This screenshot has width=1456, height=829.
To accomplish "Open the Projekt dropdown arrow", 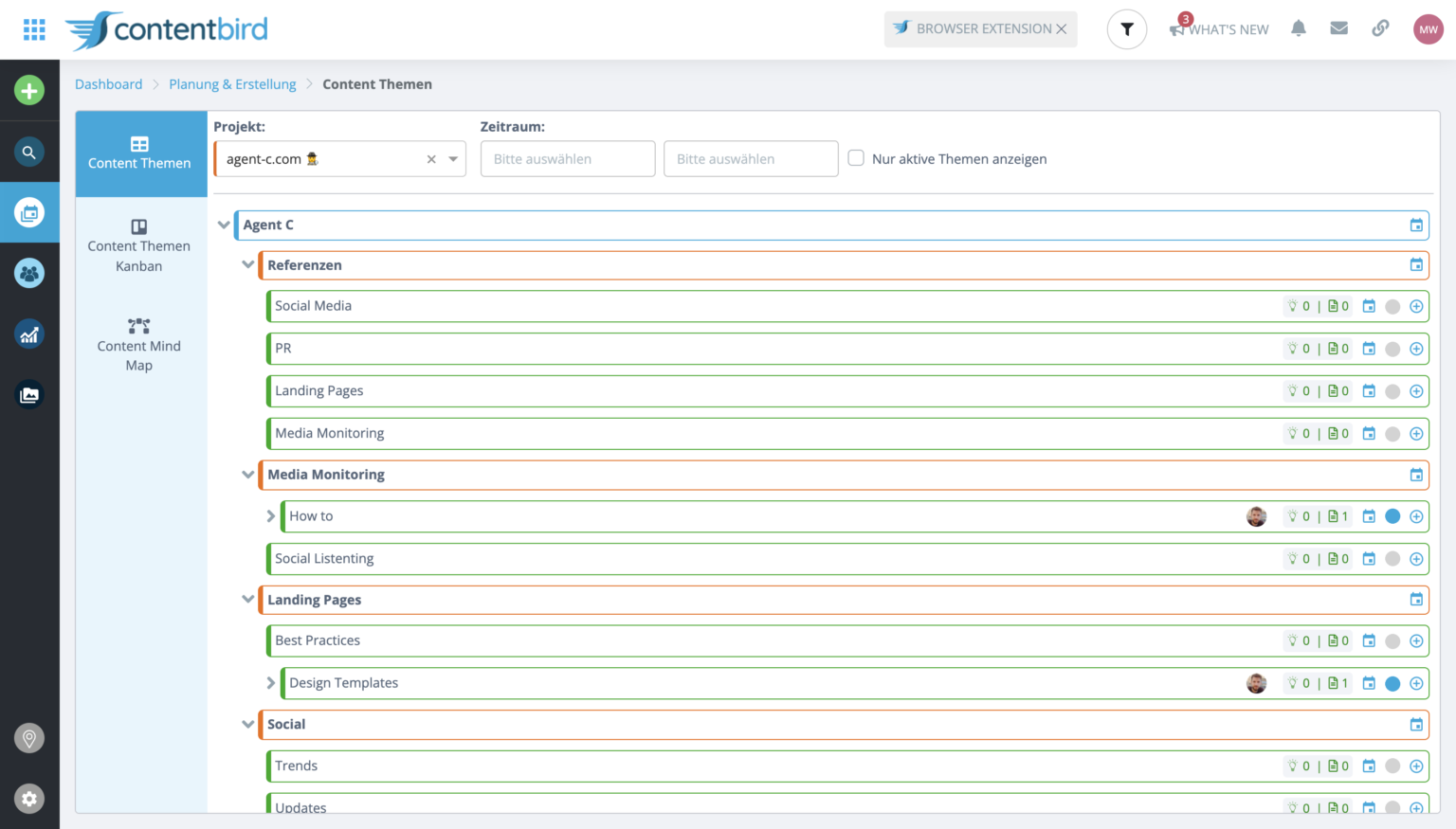I will 453,159.
